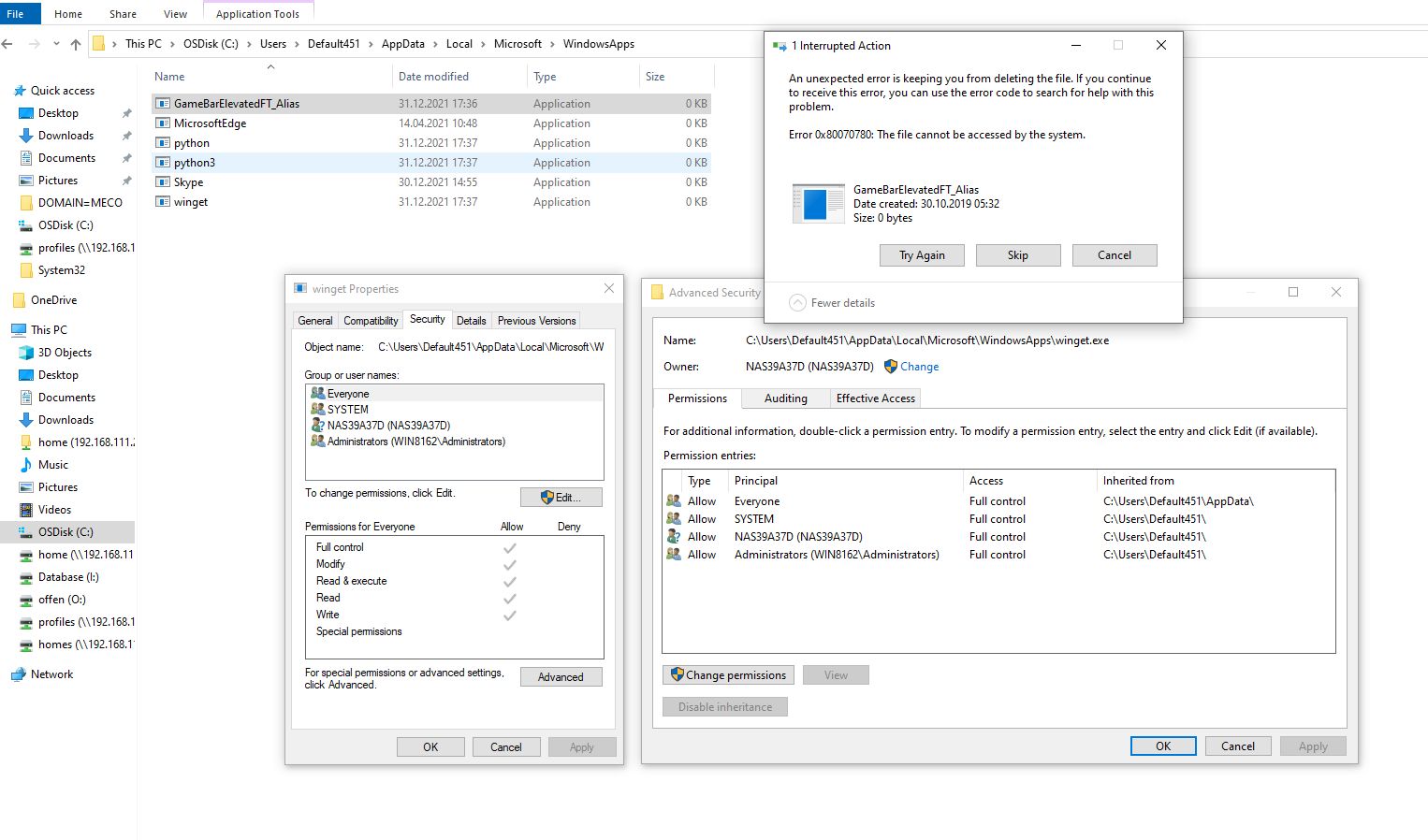Click the System32 folder icon
The height and width of the screenshot is (840, 1428).
[26, 270]
